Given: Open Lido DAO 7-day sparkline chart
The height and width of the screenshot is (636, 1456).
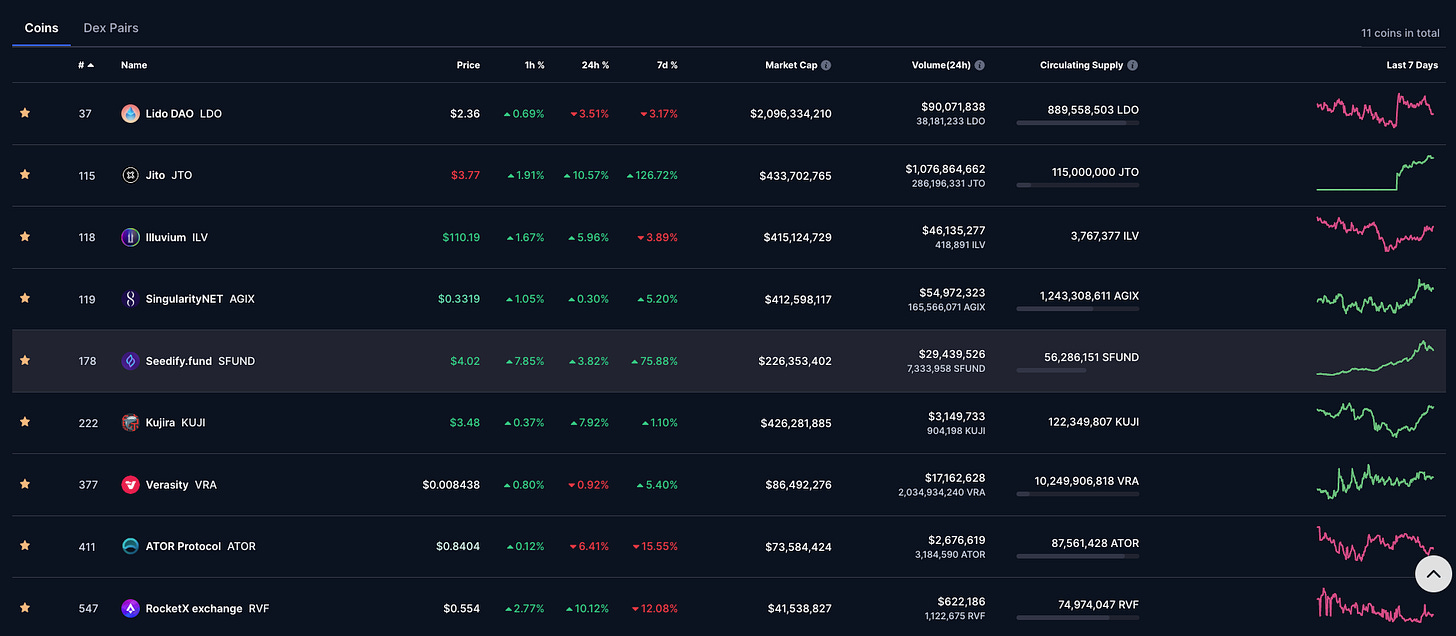Looking at the screenshot, I should click(x=1376, y=110).
